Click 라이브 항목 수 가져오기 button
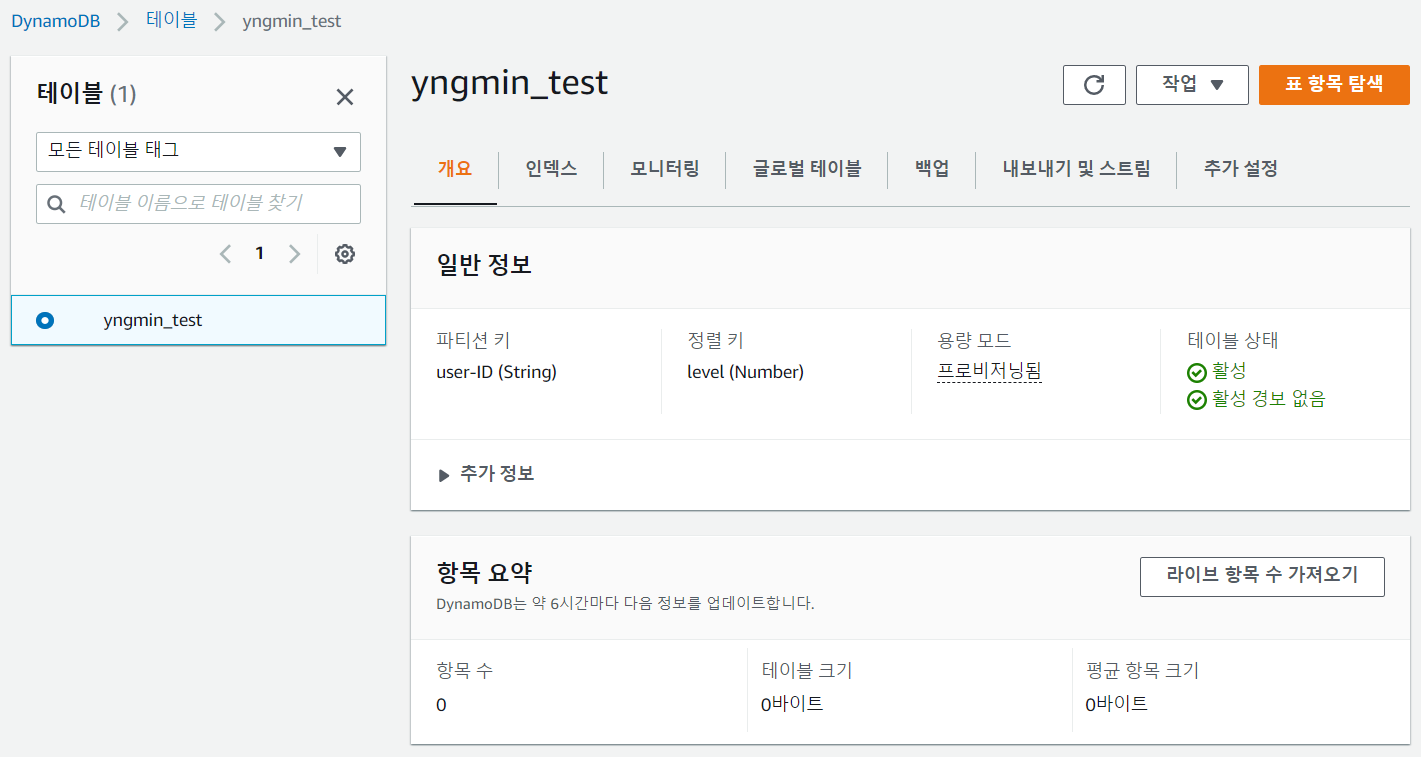The width and height of the screenshot is (1421, 757). pyautogui.click(x=1262, y=576)
